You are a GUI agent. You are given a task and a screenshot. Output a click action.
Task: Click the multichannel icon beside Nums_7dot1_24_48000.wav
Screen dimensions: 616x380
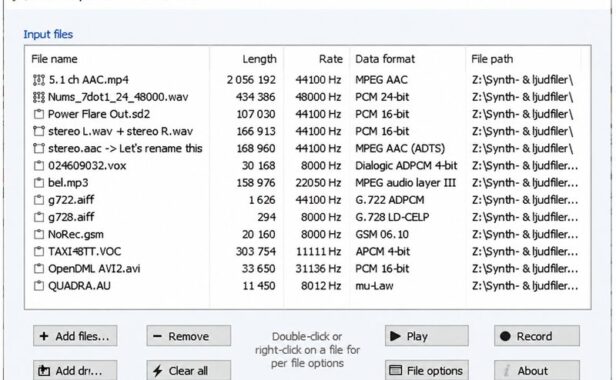pos(38,97)
